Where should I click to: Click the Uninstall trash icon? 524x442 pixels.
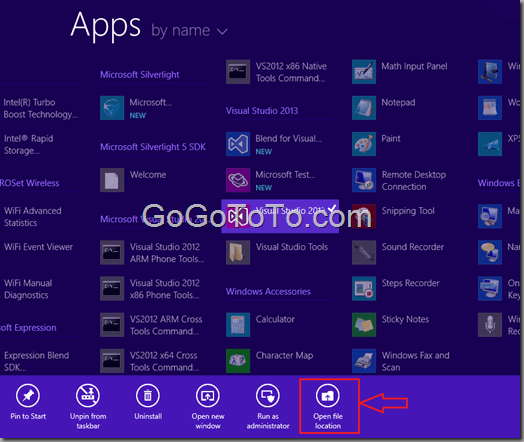[x=148, y=396]
